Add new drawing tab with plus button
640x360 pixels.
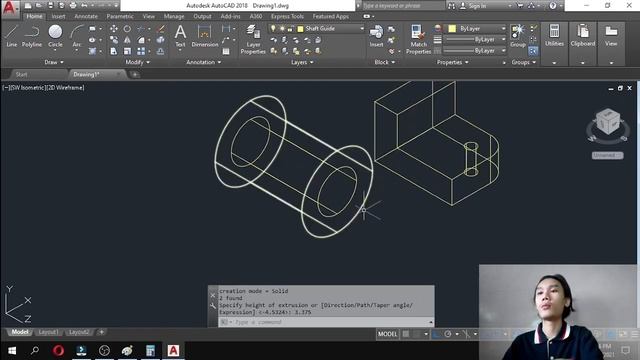(134, 74)
